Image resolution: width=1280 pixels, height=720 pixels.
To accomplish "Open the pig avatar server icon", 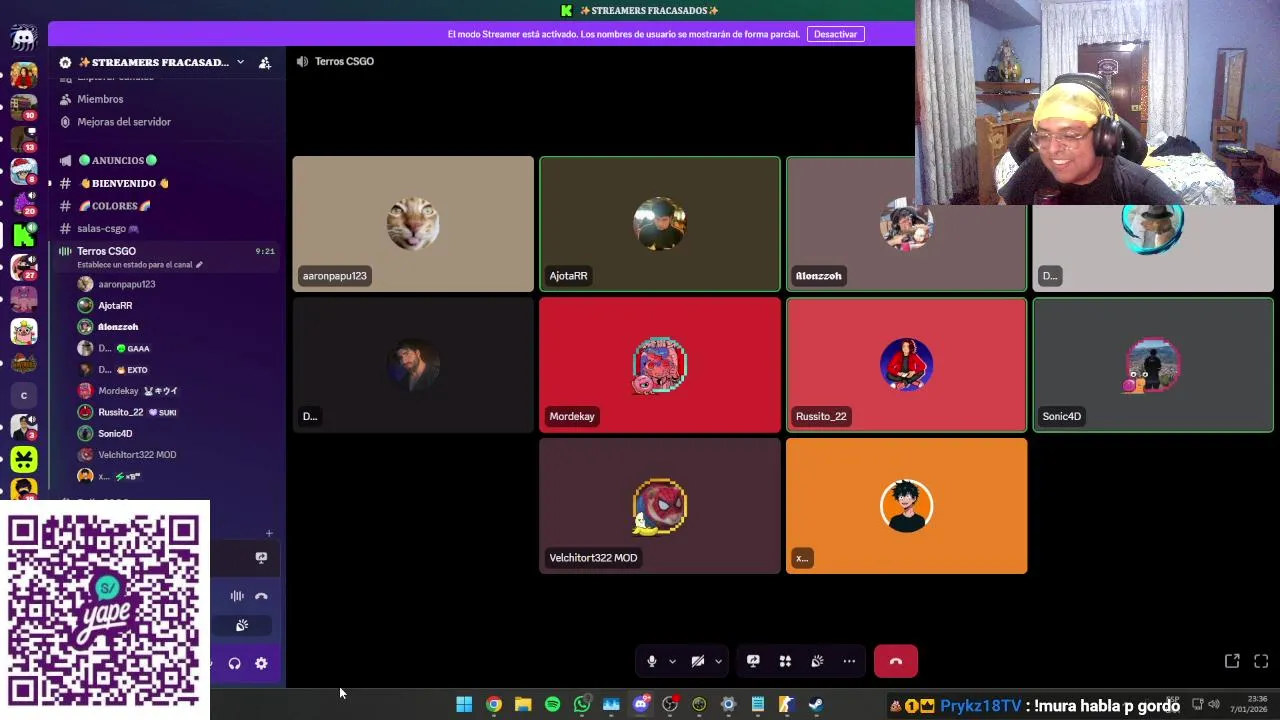I will (x=24, y=331).
